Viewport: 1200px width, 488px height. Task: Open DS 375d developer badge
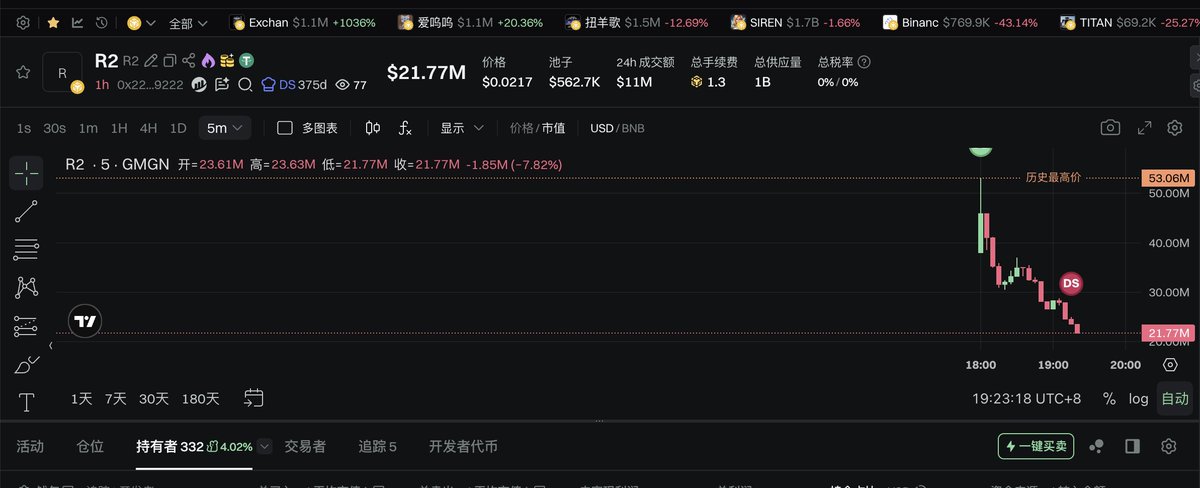295,85
